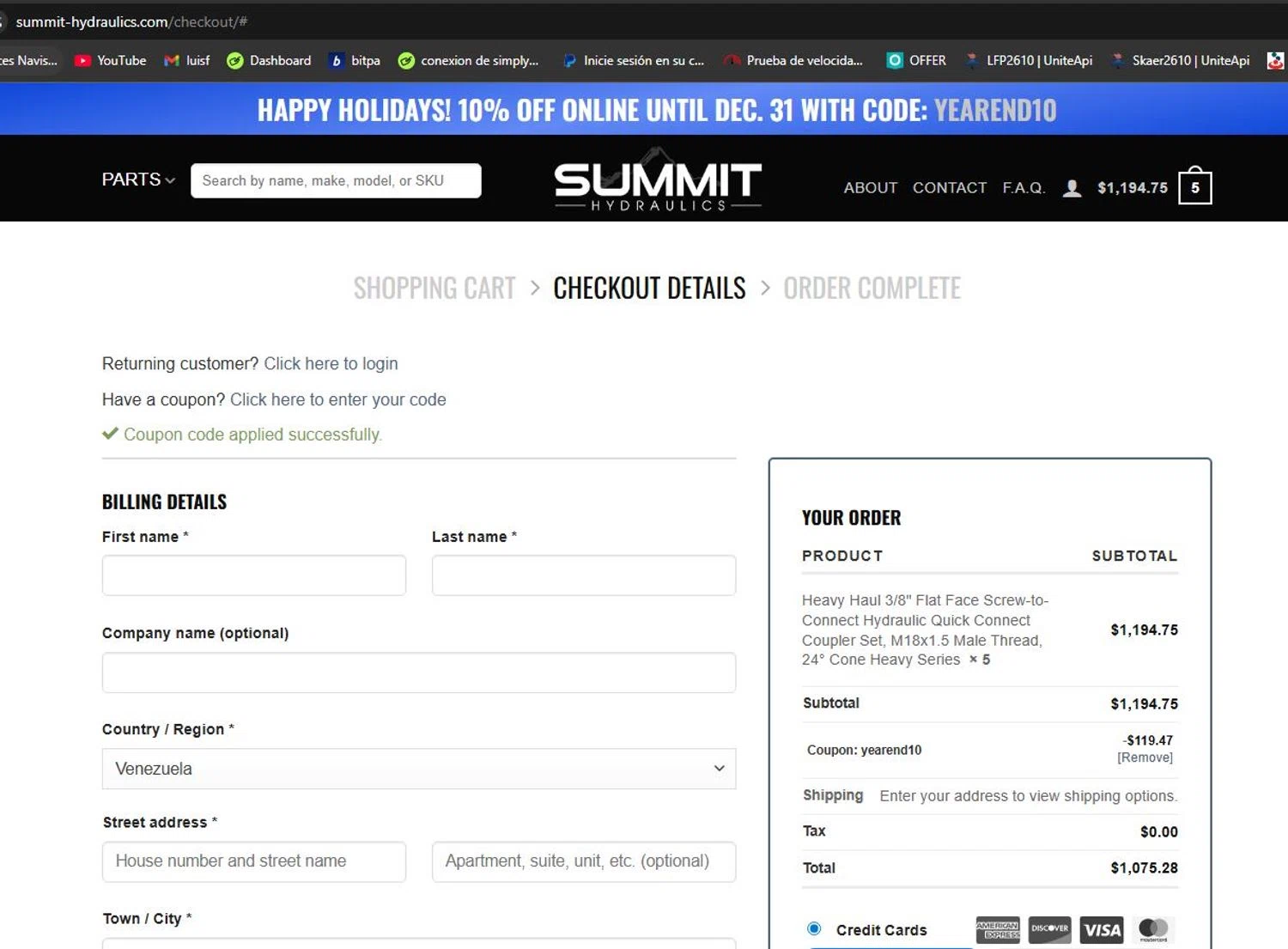Open the luisf Gmail bookmark
This screenshot has height=949, width=1288.
(187, 60)
